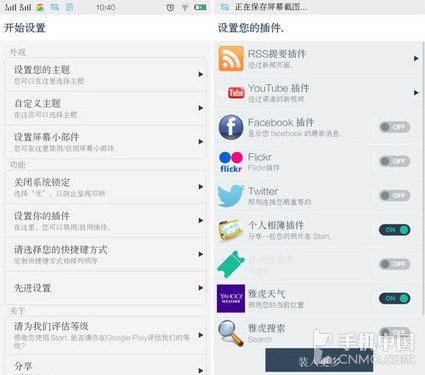The image size is (425, 375).
Task: Expand 自定义主题 arrow
Action: click(201, 108)
